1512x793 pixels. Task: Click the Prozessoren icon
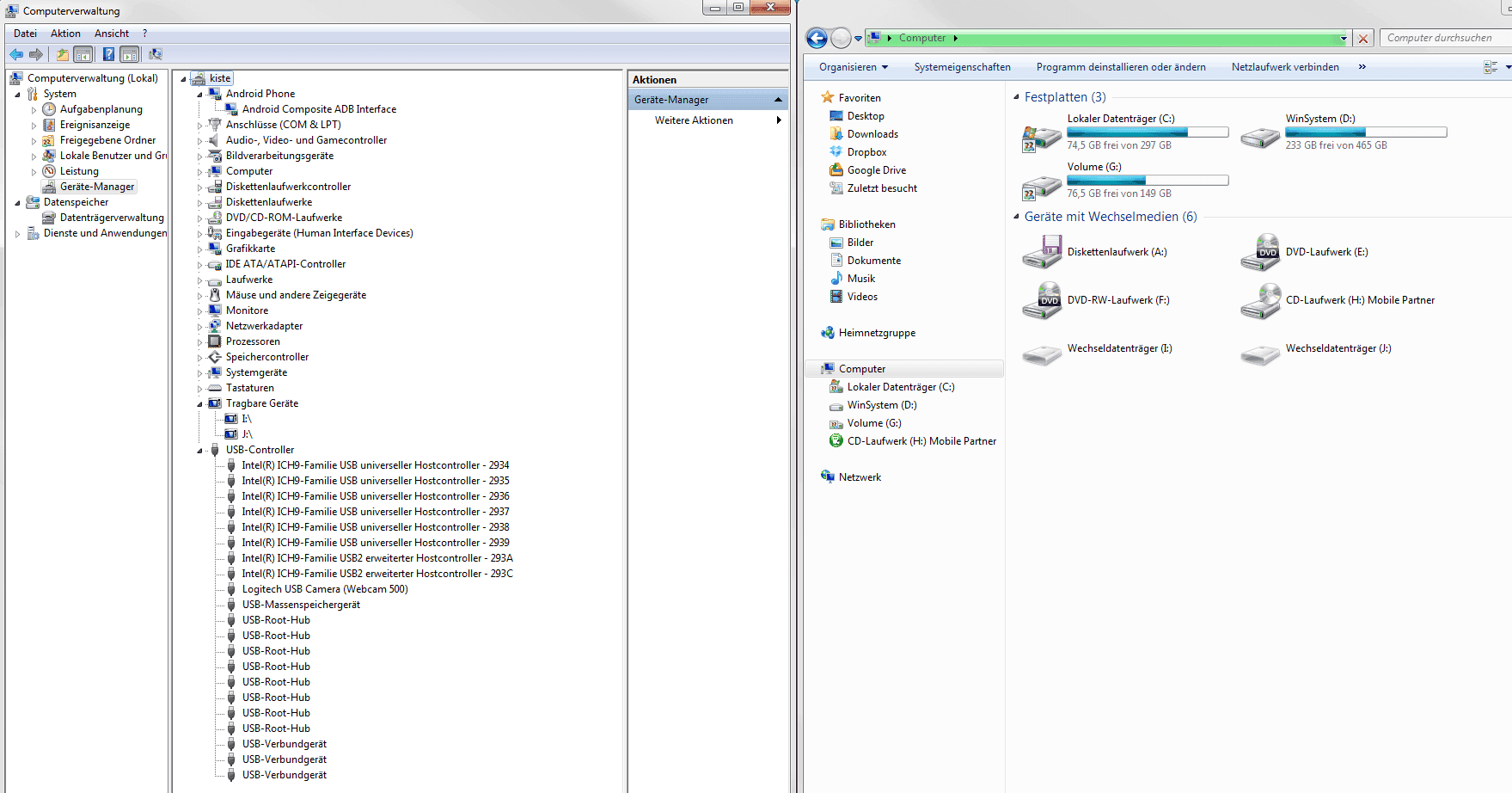coord(215,341)
